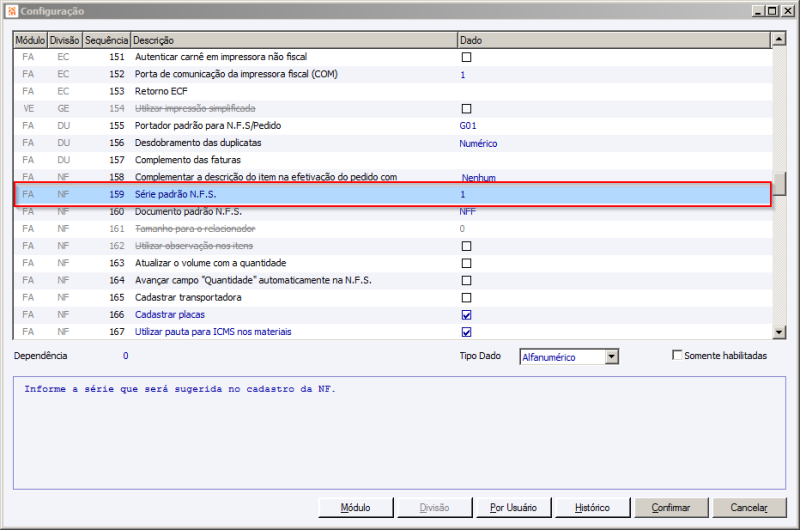Toggle checkbox for Utilizar impressão simplificada
800x530 pixels.
tap(466, 109)
